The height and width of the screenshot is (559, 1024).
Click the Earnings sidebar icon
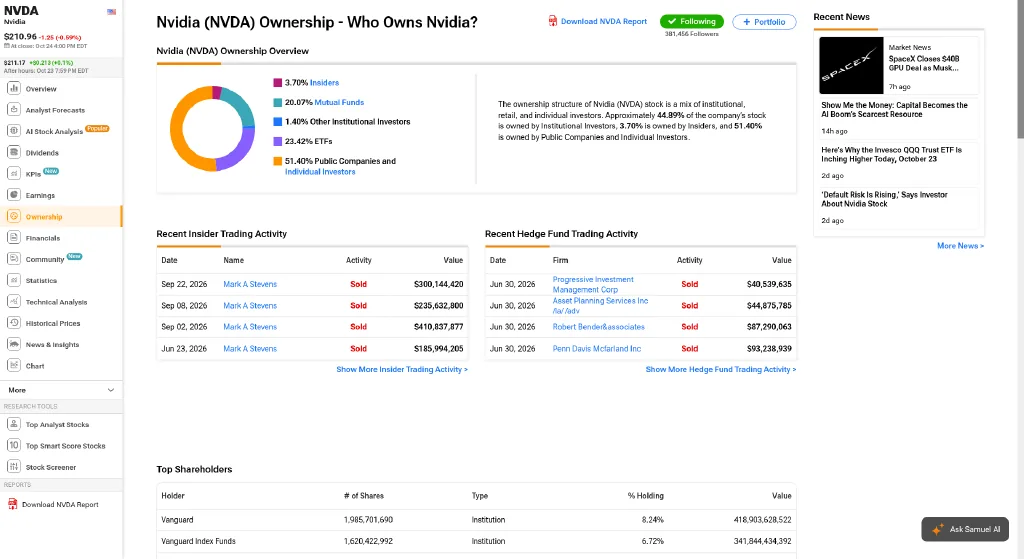(14, 195)
